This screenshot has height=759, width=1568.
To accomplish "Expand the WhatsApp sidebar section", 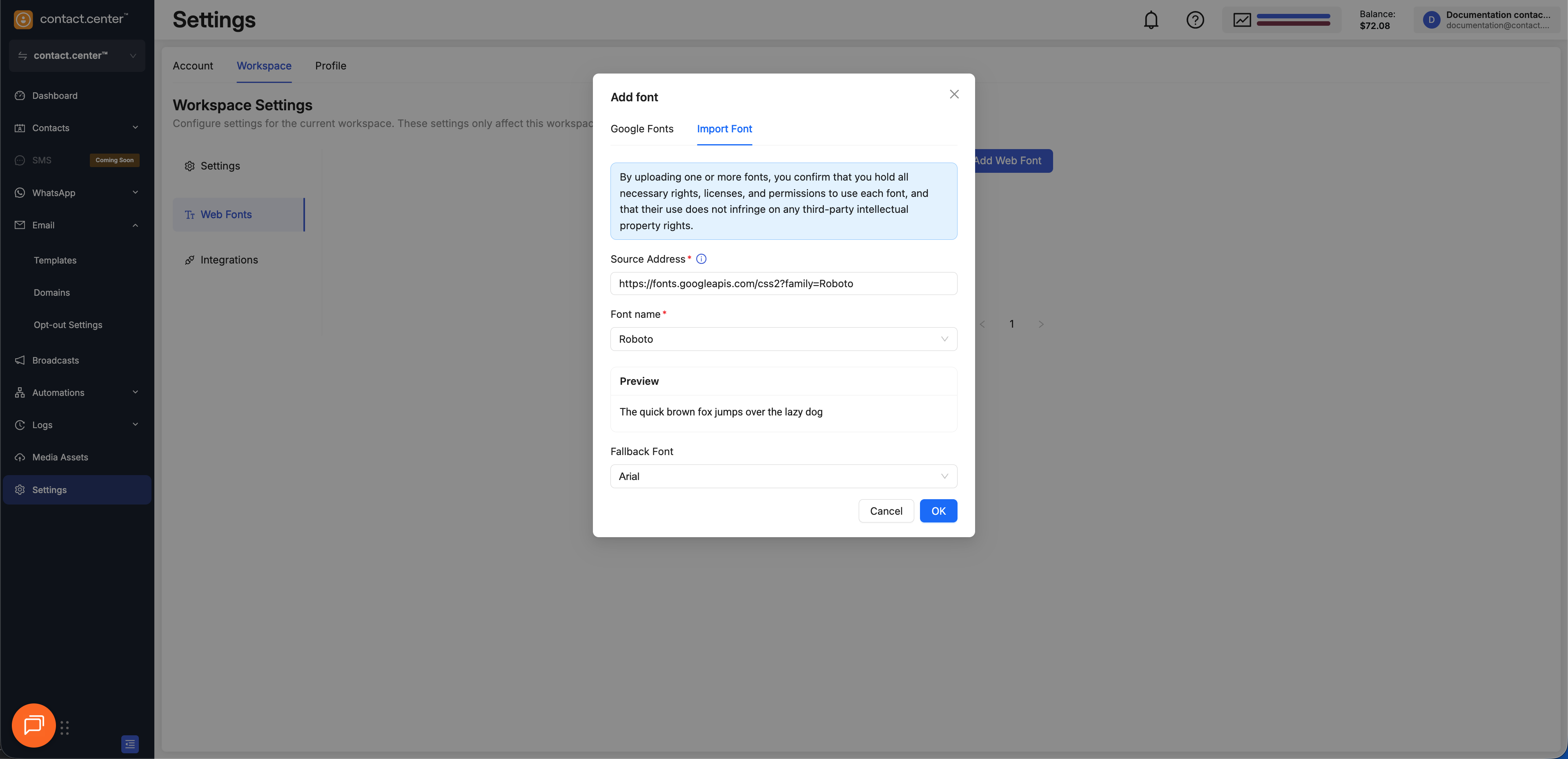I will (135, 192).
